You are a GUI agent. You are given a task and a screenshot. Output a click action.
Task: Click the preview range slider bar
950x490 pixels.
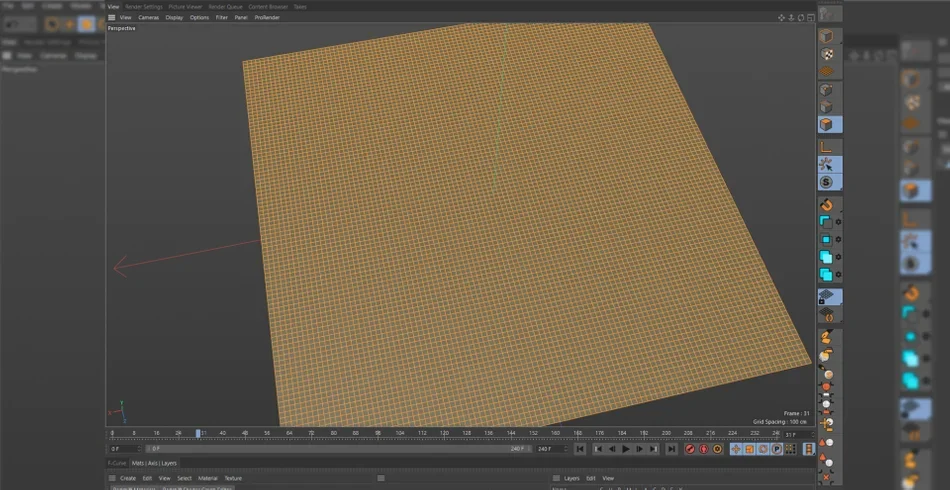(337, 449)
